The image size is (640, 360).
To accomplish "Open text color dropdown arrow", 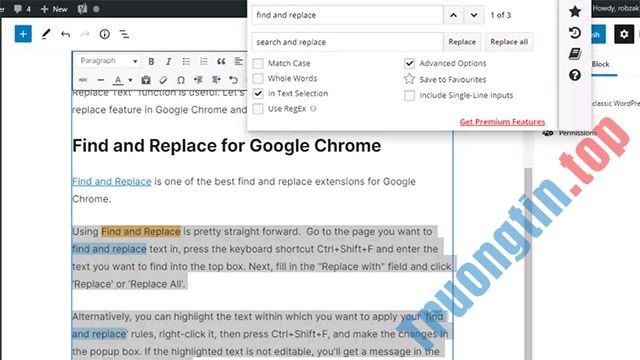I will tap(130, 80).
